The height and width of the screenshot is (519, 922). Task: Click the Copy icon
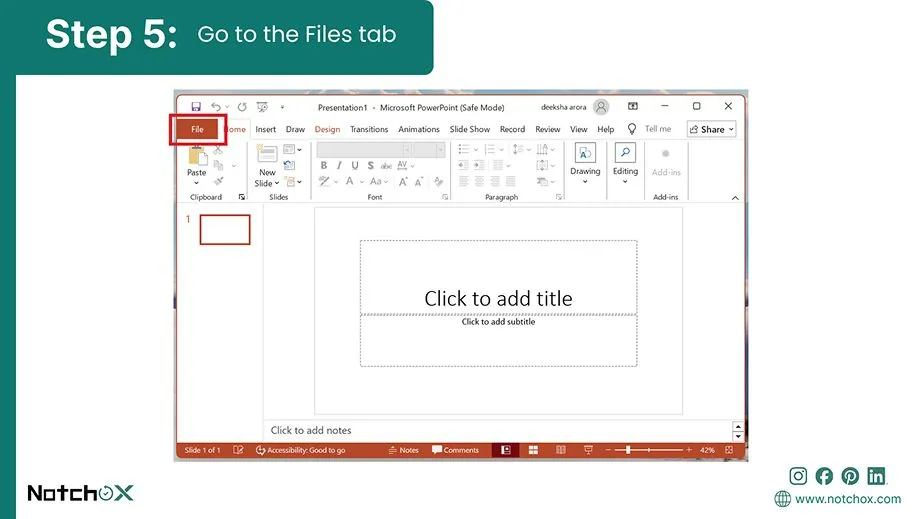pyautogui.click(x=218, y=166)
